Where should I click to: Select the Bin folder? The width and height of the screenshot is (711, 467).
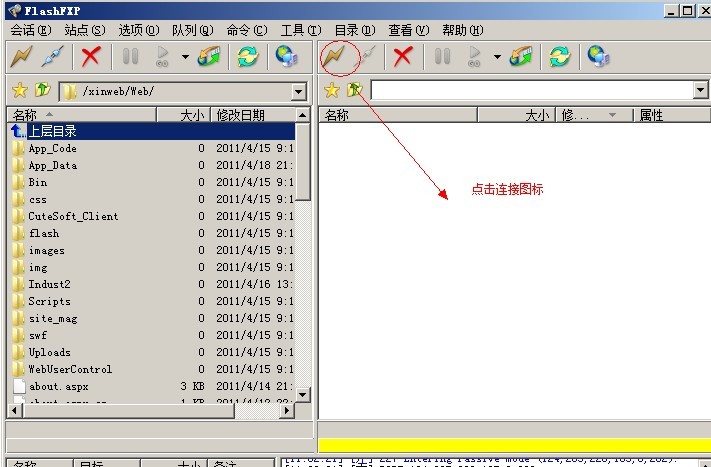tap(152, 182)
